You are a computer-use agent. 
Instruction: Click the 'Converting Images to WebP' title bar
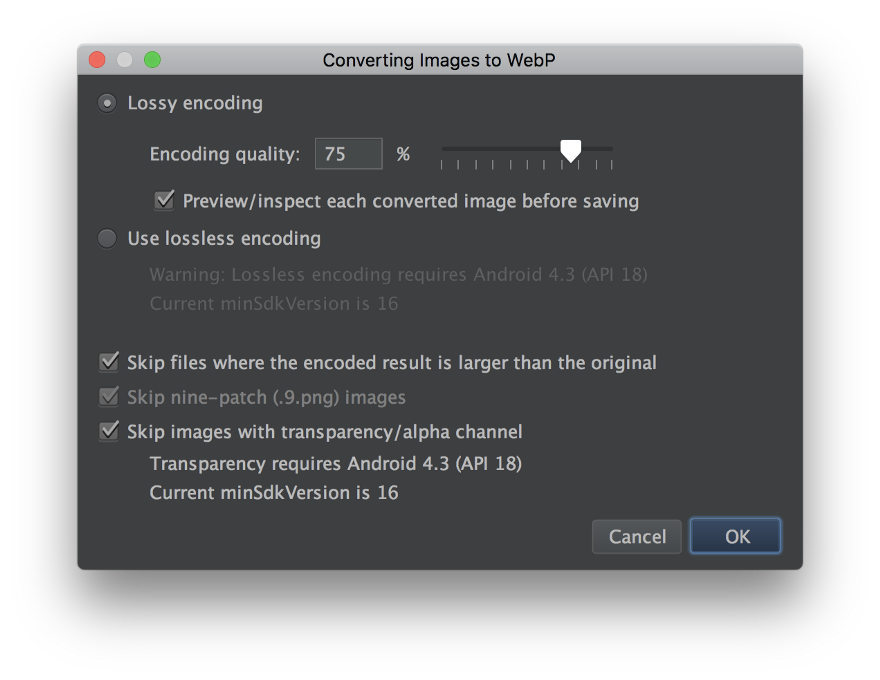[439, 60]
